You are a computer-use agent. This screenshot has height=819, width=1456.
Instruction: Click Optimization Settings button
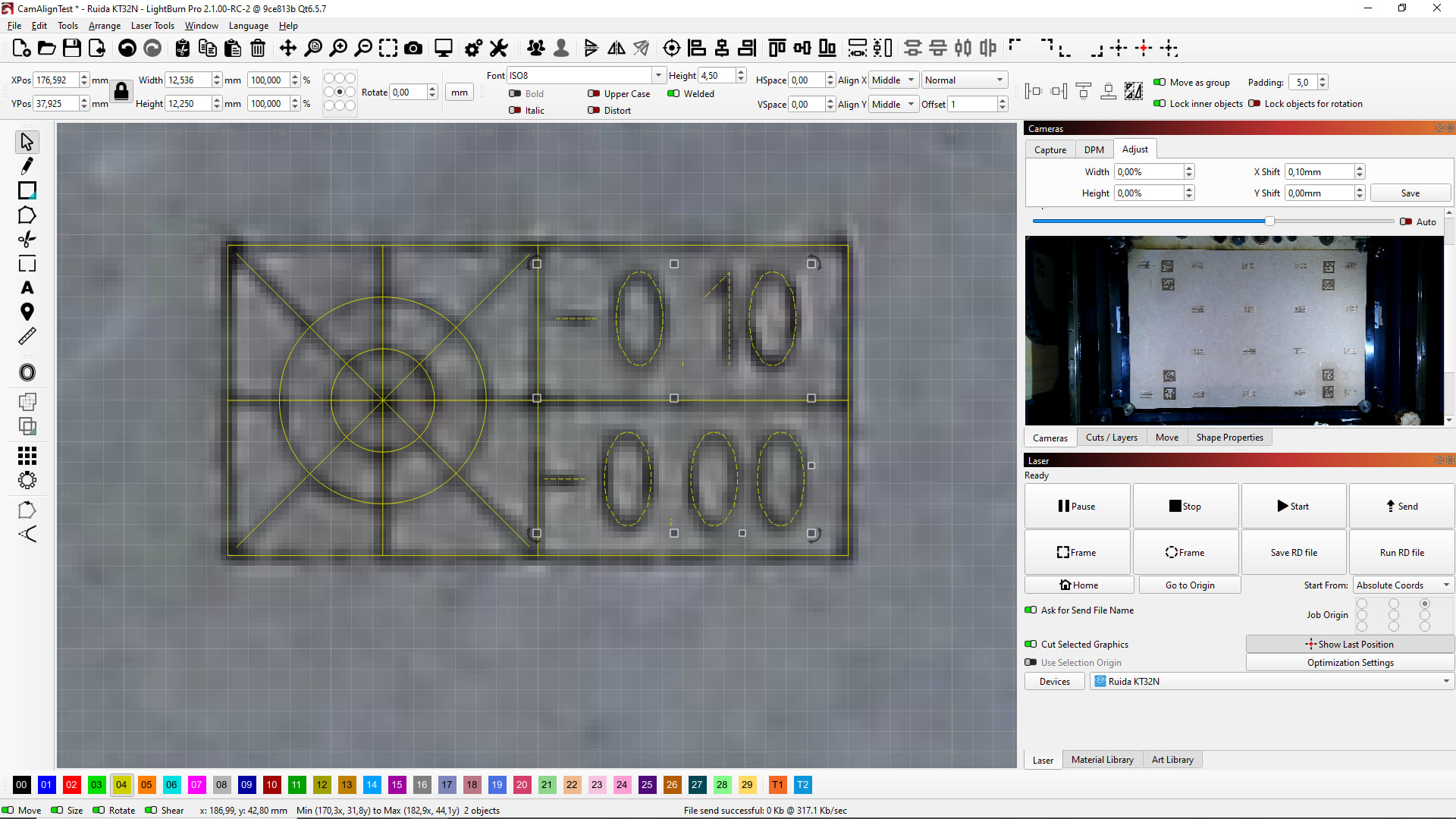tap(1350, 663)
